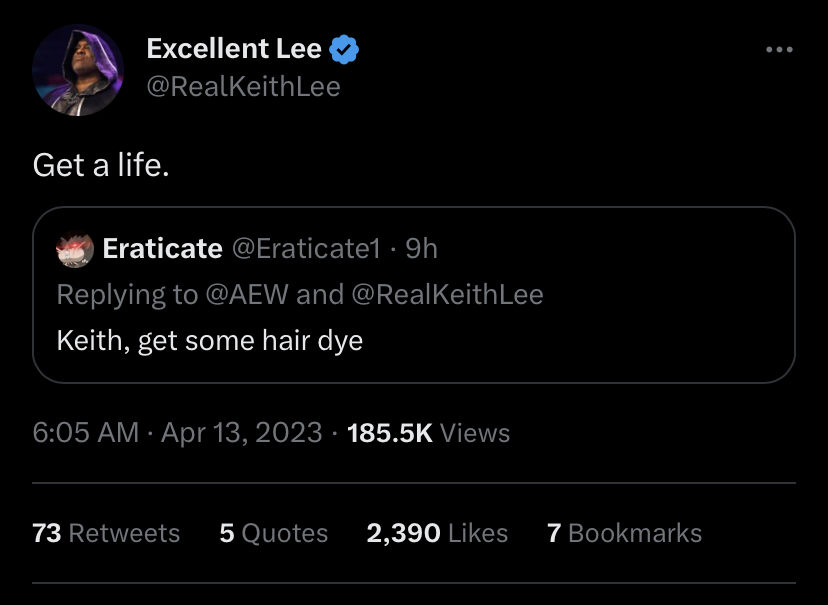Click Eraticate's small avatar in quoted tweet
828x605 pixels.
point(75,248)
